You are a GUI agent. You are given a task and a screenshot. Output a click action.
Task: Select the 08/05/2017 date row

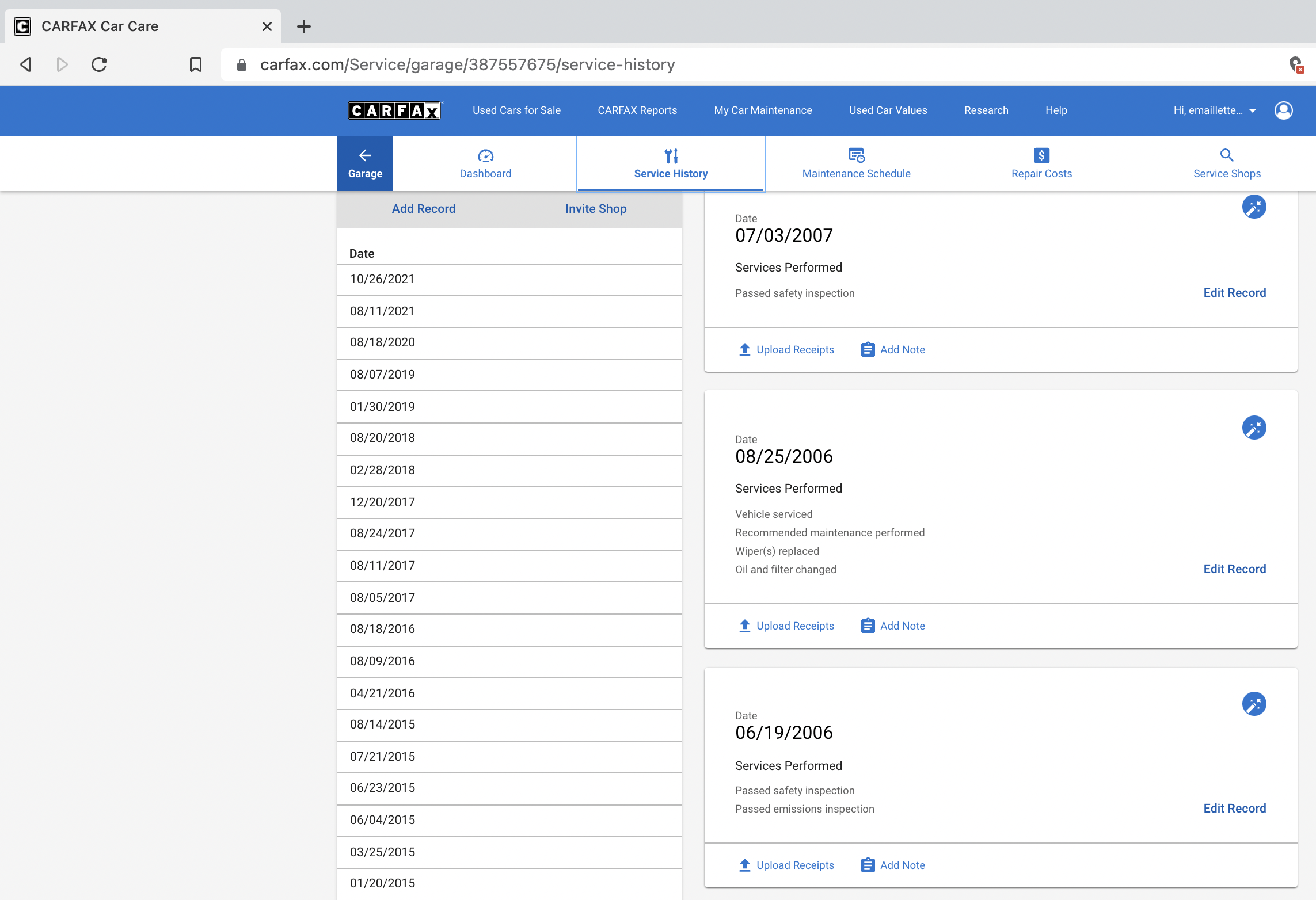(x=509, y=598)
